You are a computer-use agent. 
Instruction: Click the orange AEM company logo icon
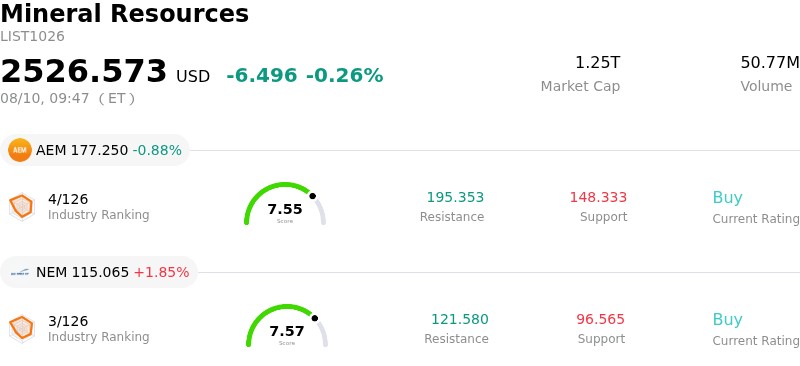20,150
